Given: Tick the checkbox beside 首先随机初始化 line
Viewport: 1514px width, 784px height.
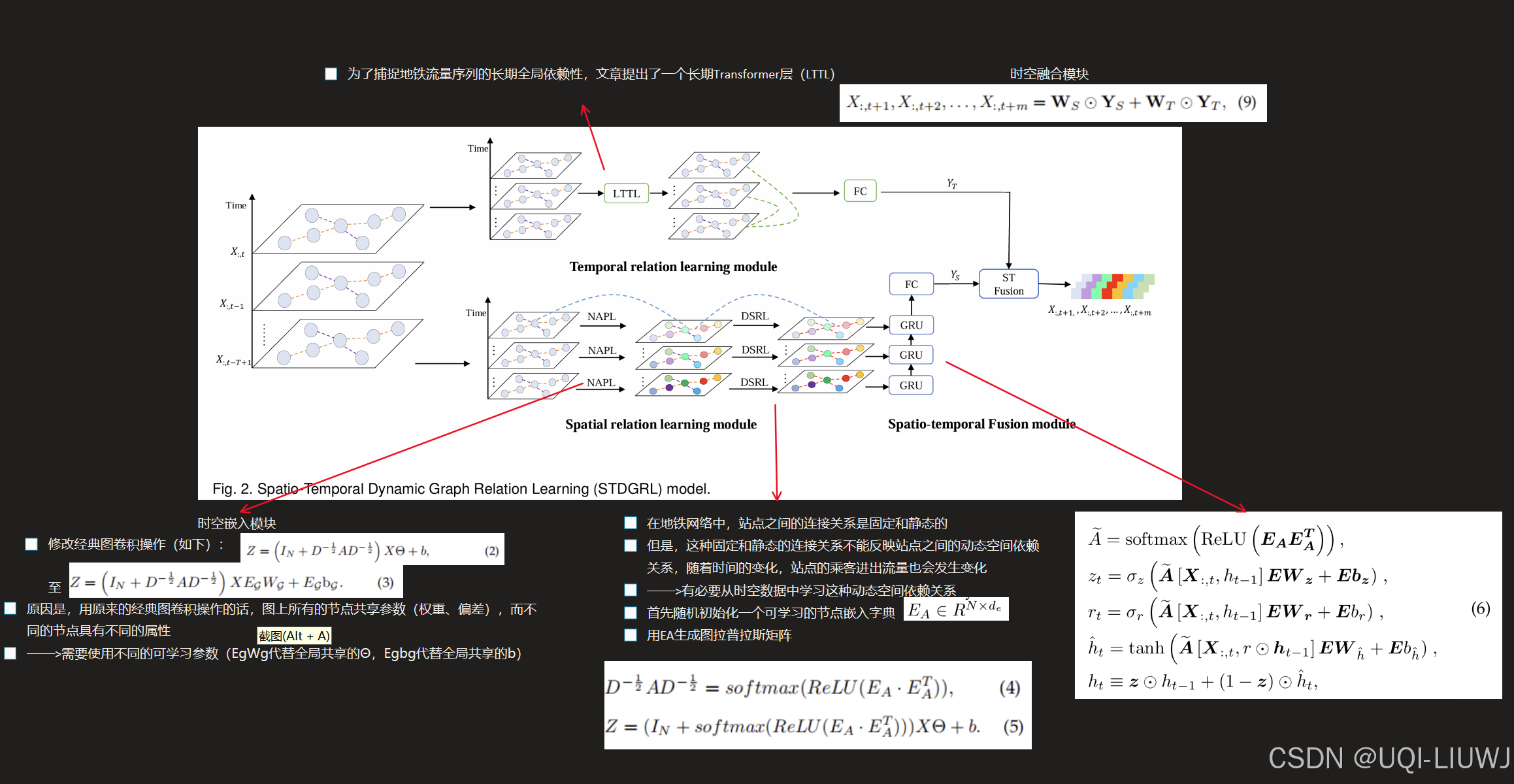Looking at the screenshot, I should point(631,613).
